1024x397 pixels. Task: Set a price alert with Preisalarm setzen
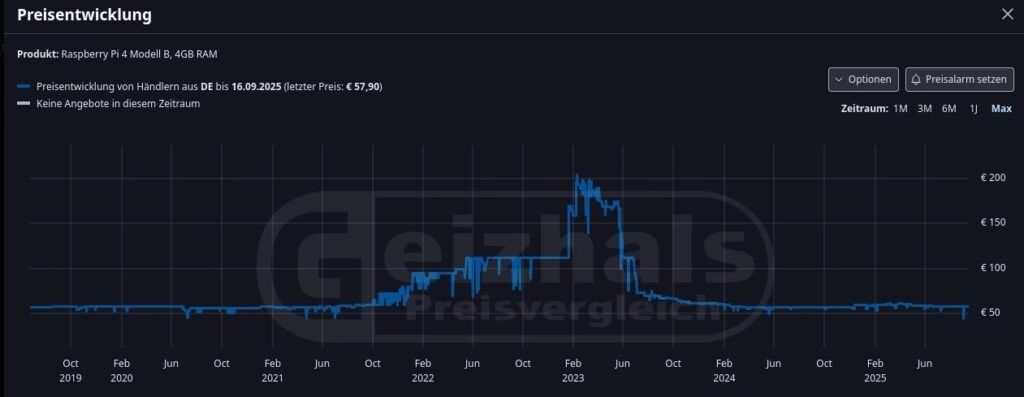click(959, 80)
